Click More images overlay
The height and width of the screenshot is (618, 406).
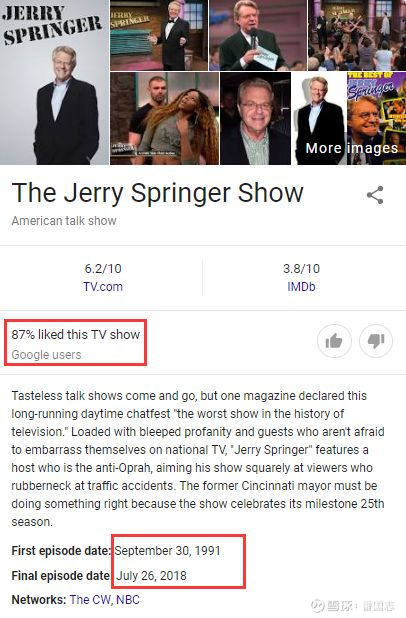(352, 148)
